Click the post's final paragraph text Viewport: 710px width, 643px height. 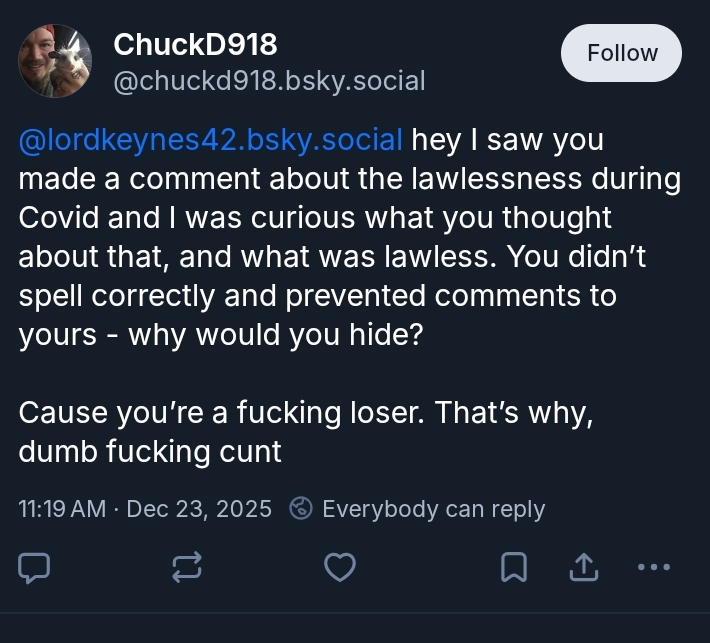click(300, 432)
